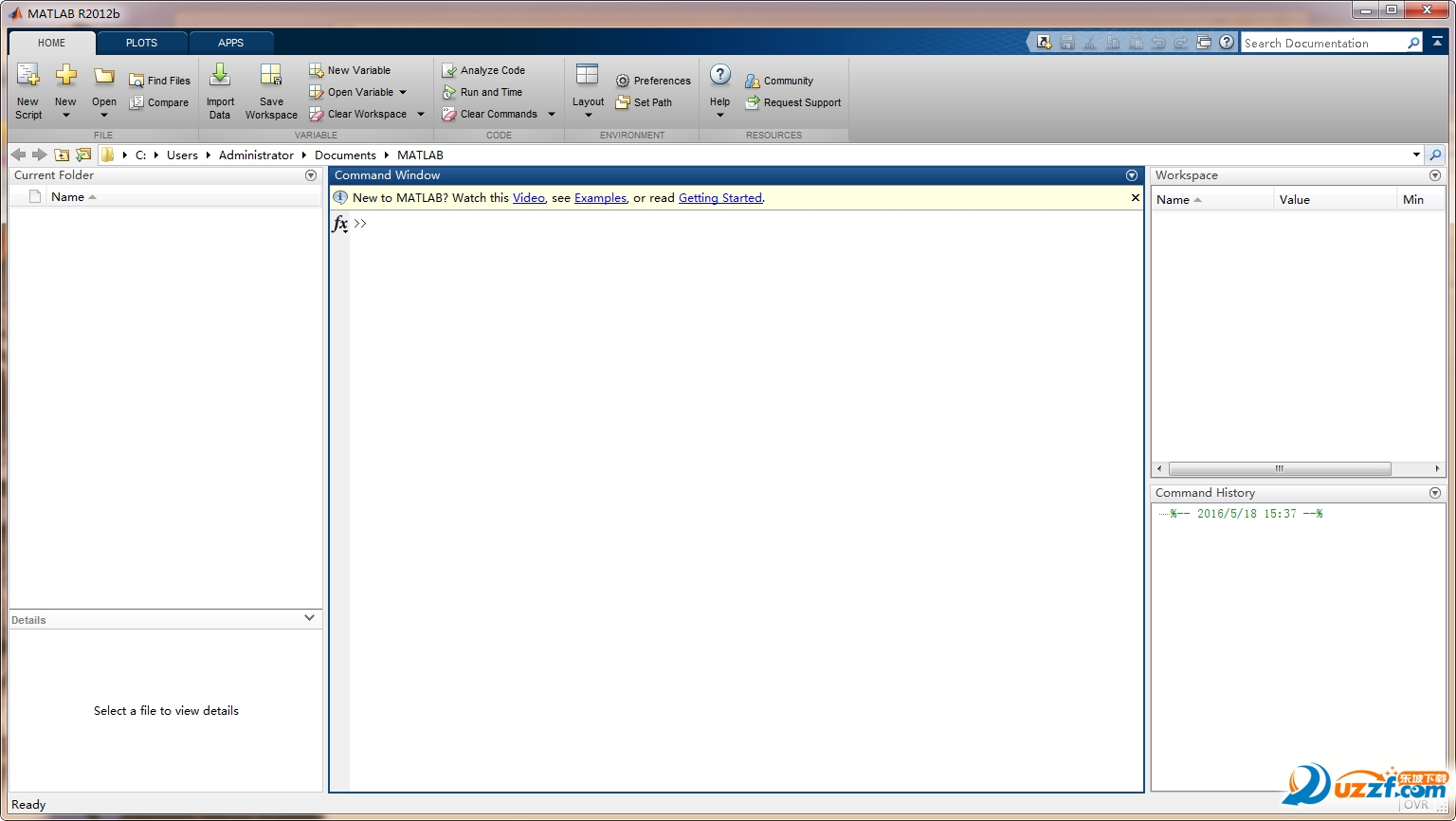The width and height of the screenshot is (1456, 821).
Task: Click the Set Path icon
Action: tap(623, 102)
